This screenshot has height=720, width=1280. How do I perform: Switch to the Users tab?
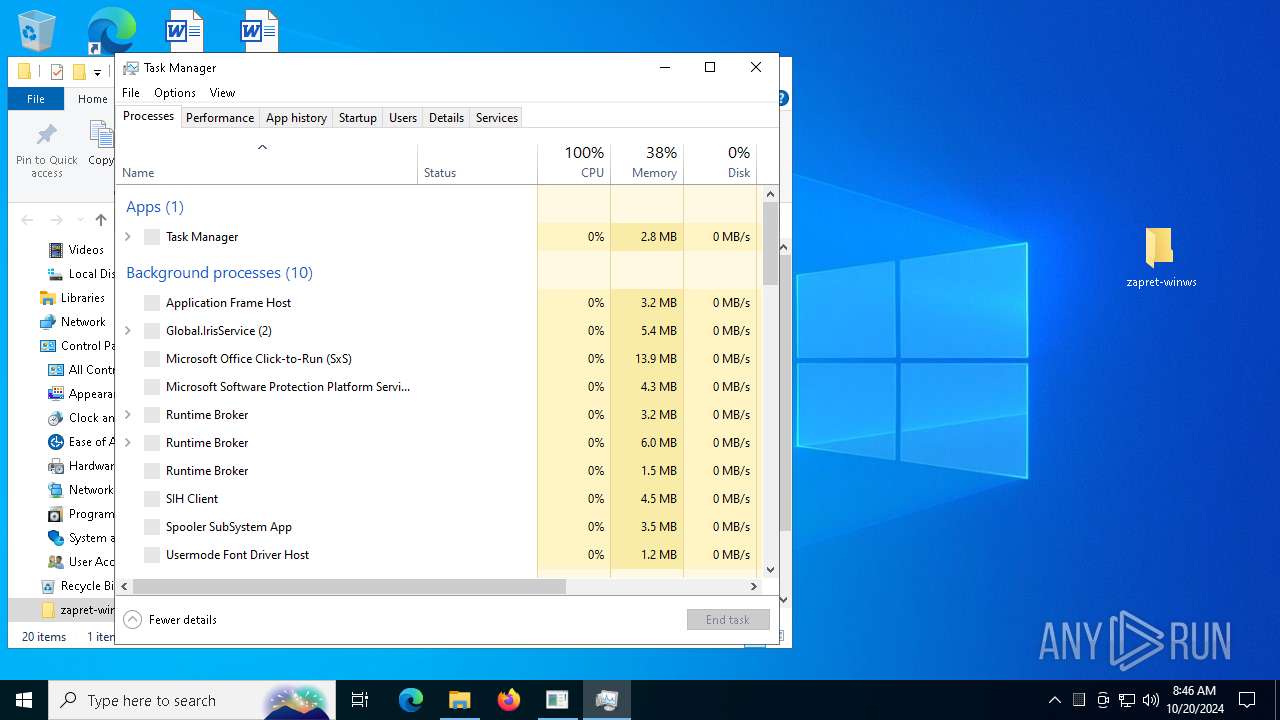(x=403, y=118)
